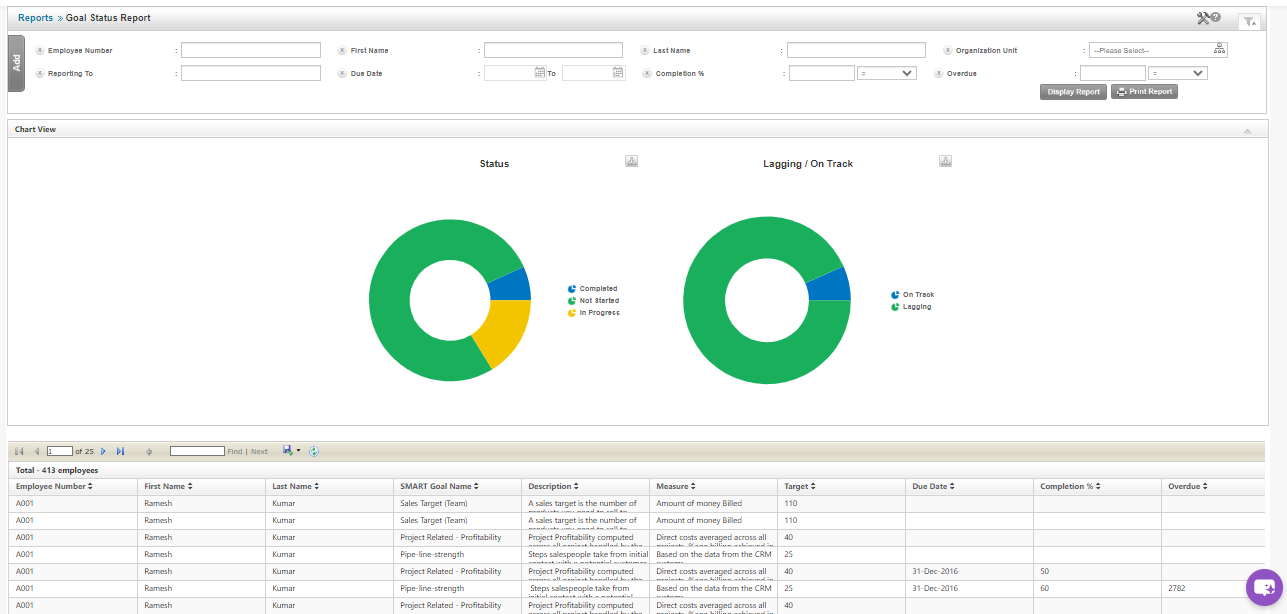Focus the Completion % value field

822,73
